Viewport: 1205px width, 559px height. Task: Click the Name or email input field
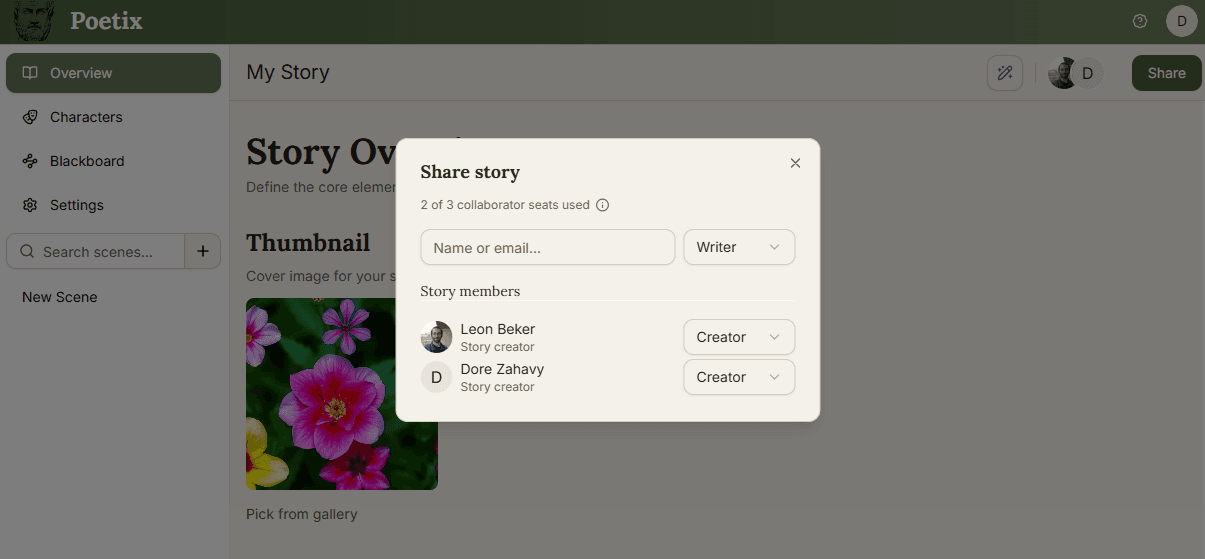tap(548, 247)
